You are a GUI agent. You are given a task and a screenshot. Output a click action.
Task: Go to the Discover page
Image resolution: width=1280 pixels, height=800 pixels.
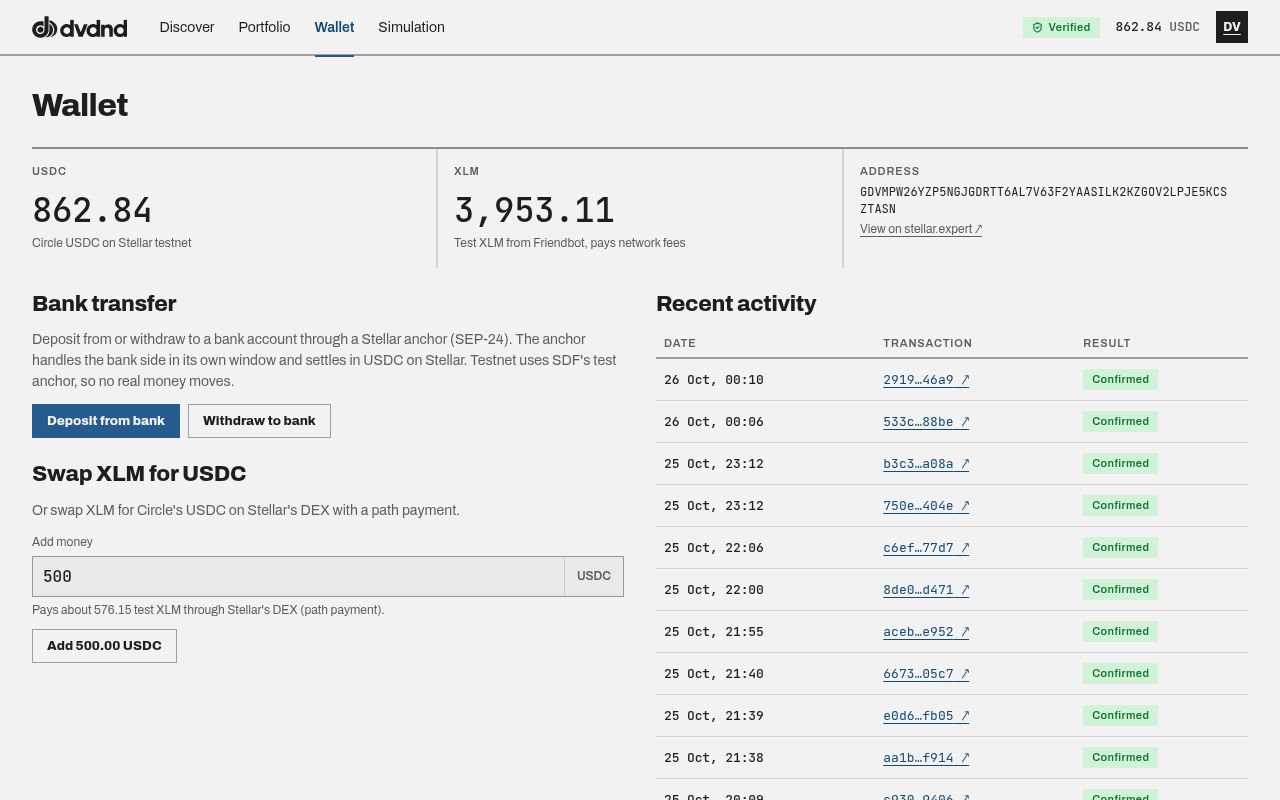pos(187,27)
